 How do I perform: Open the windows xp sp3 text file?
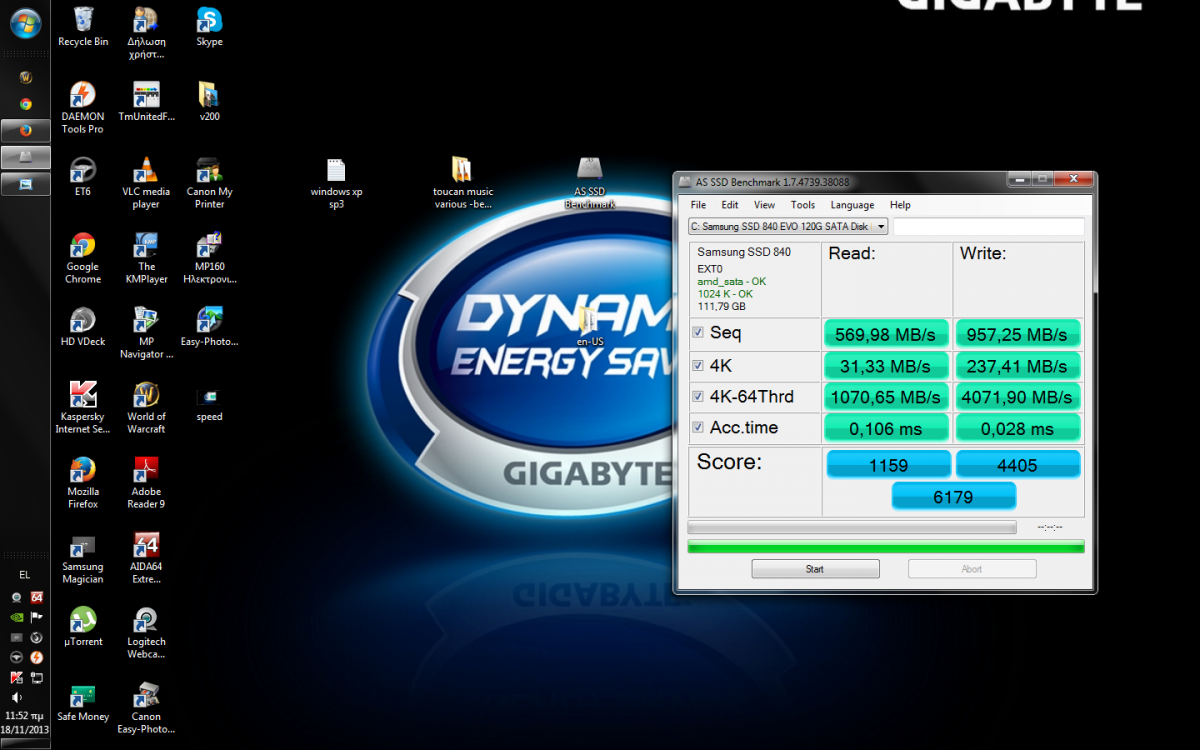pos(336,183)
